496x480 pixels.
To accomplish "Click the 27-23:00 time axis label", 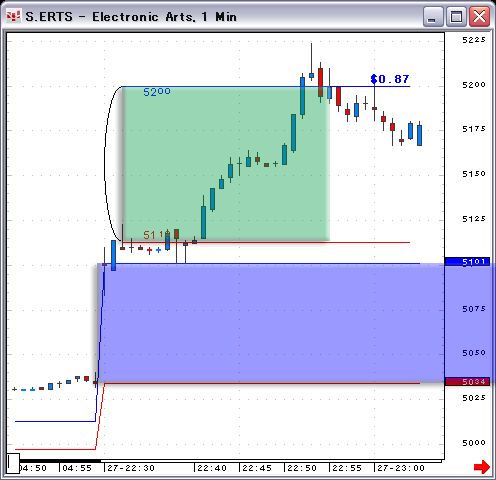I will (x=401, y=468).
